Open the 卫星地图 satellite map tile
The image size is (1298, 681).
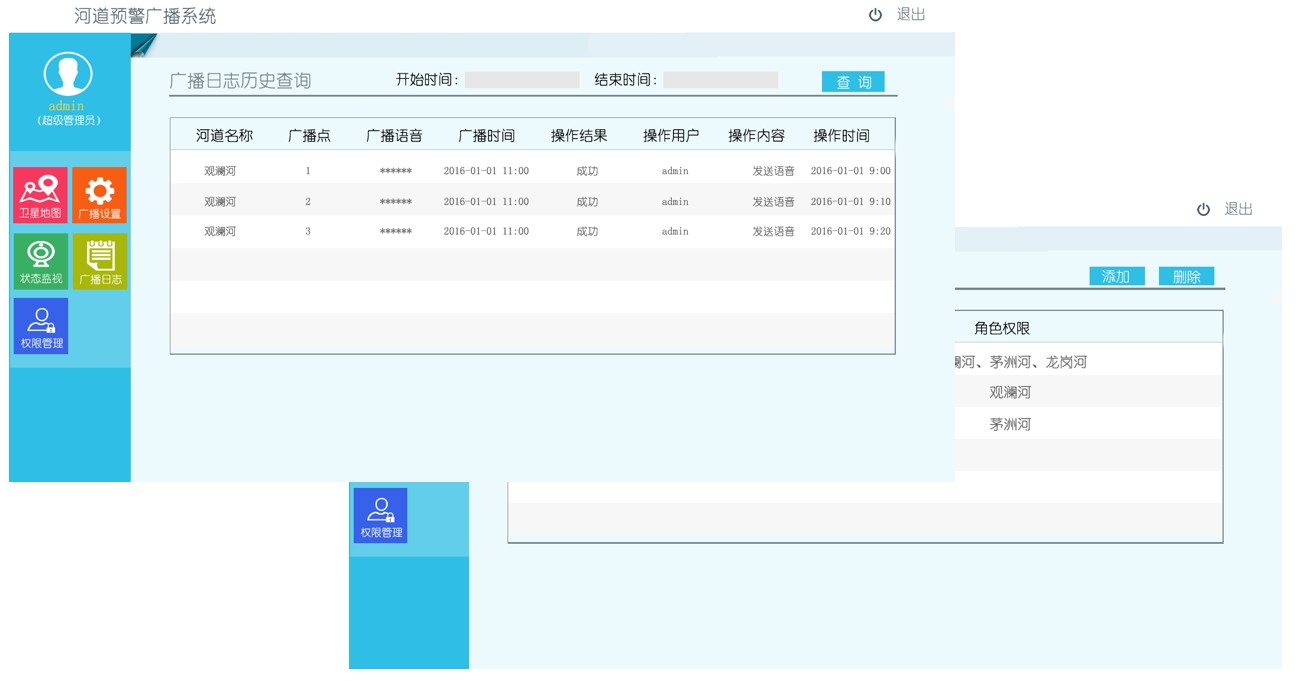tap(40, 194)
